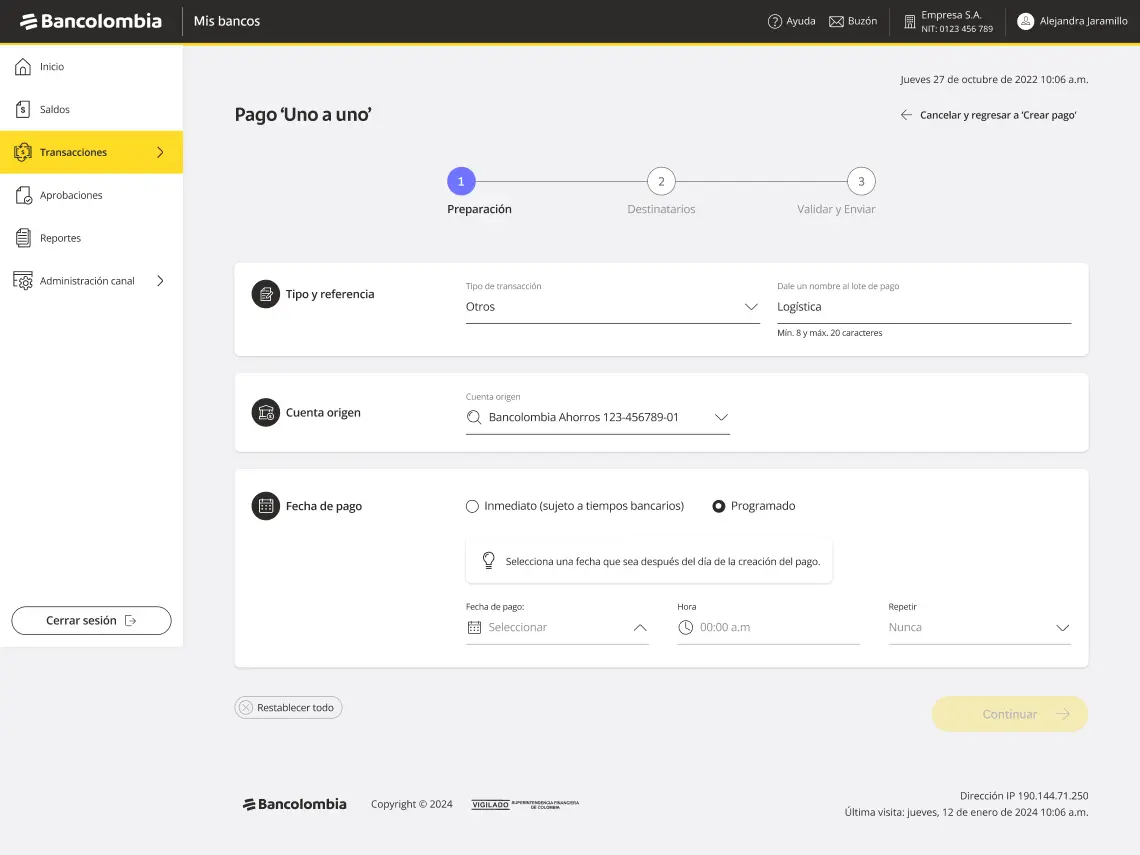Click the Cuenta origen bank icon
The width and height of the screenshot is (1140, 855).
(265, 412)
